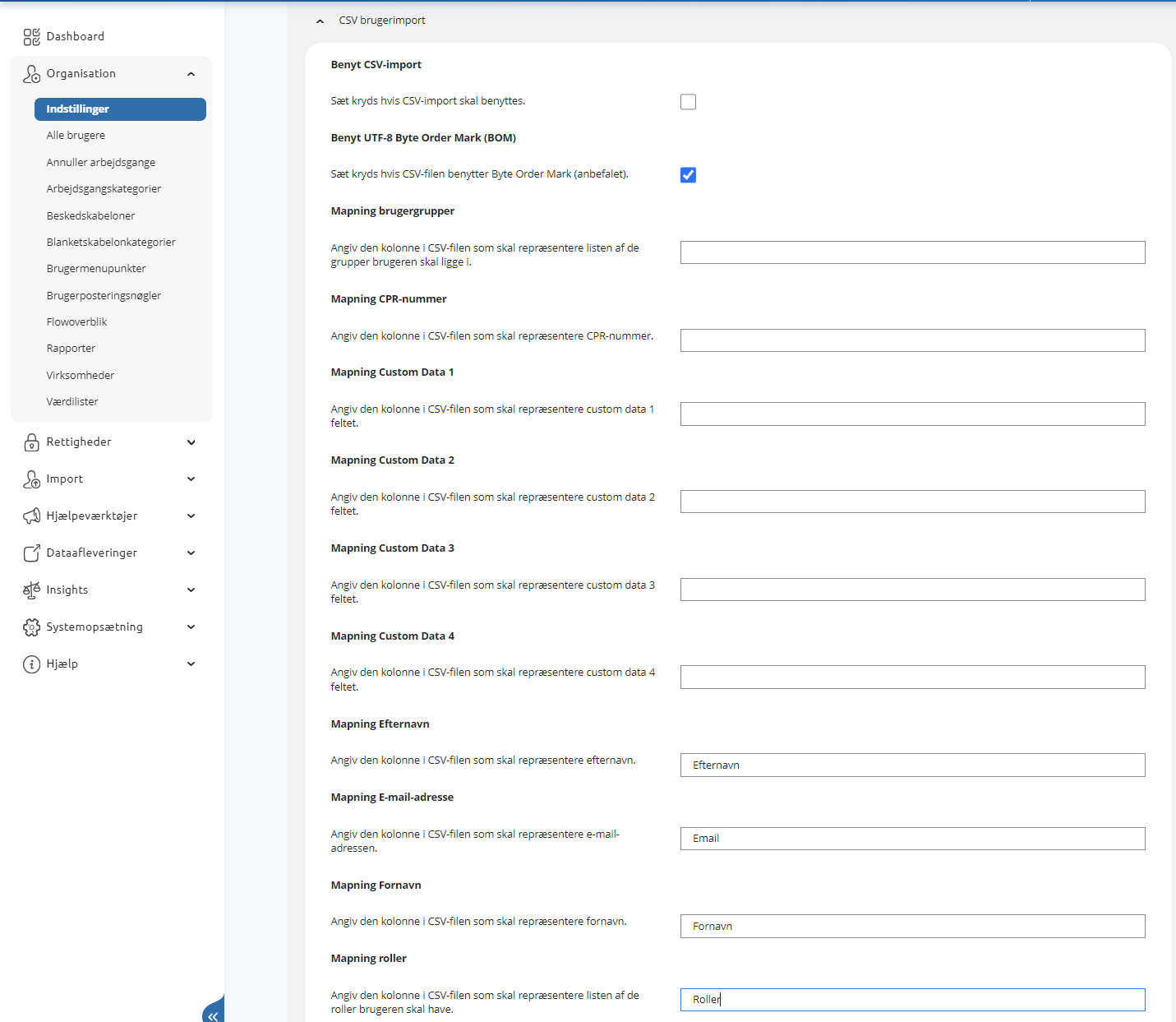Screen dimensions: 1176x1022
Task: Click the Import user-upload icon
Action: click(31, 479)
